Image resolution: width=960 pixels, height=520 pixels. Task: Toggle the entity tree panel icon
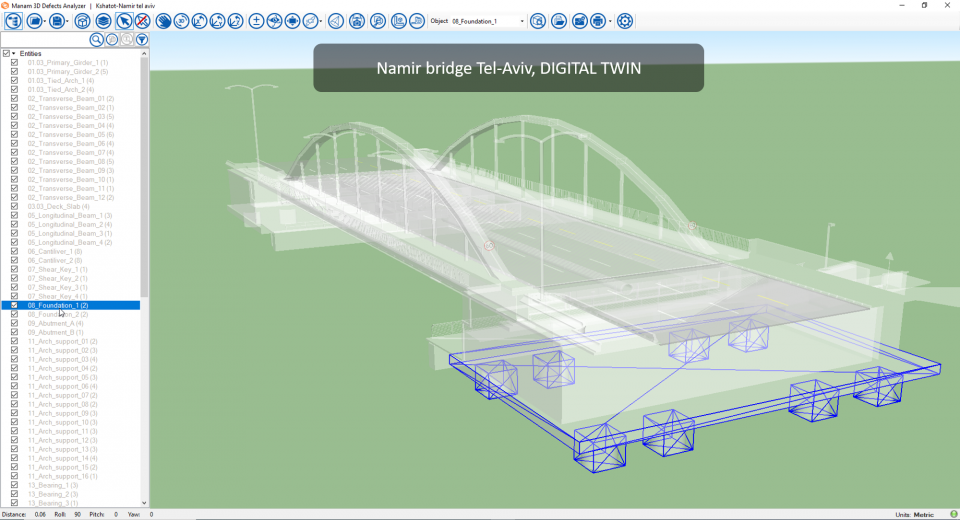pos(13,21)
